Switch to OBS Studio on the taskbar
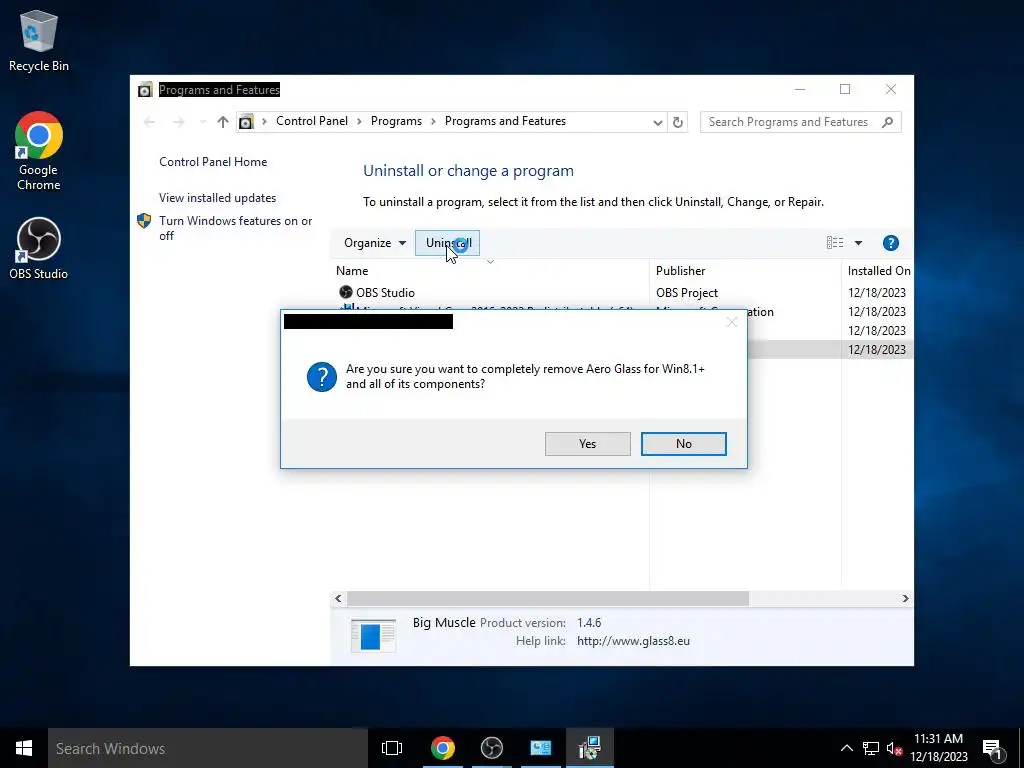The image size is (1024, 768). [x=492, y=748]
